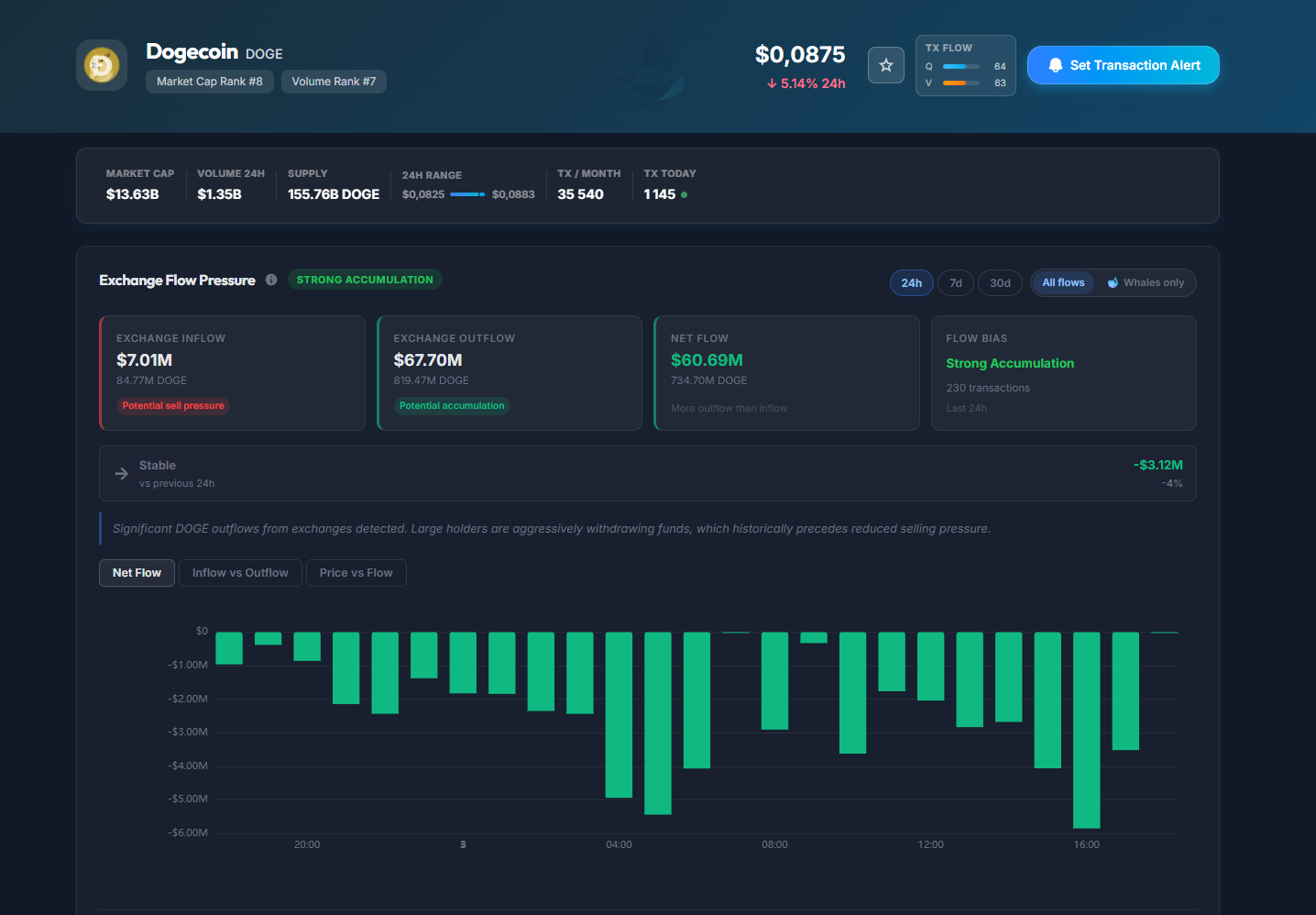Click the whale icon next to Whales only
This screenshot has height=915, width=1316.
1113,282
